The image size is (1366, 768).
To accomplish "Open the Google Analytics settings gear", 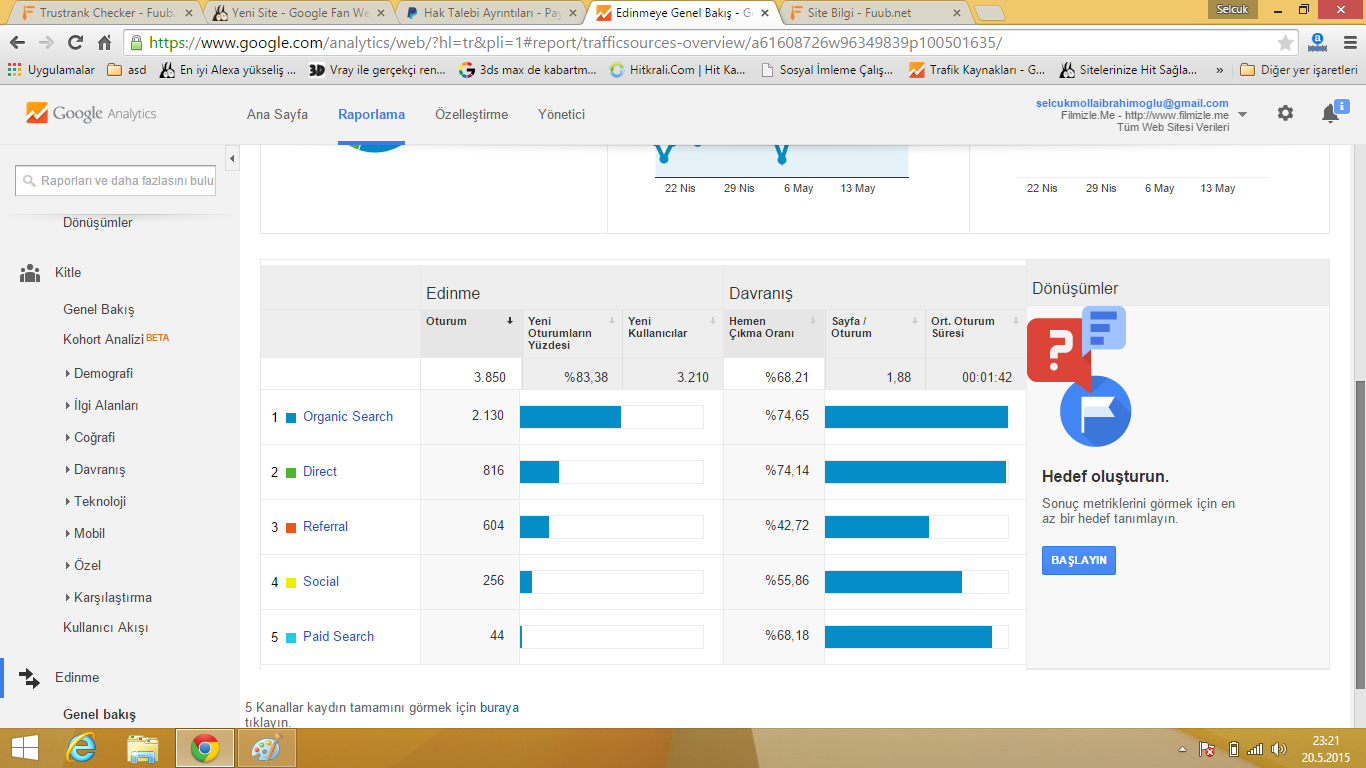I will 1285,114.
